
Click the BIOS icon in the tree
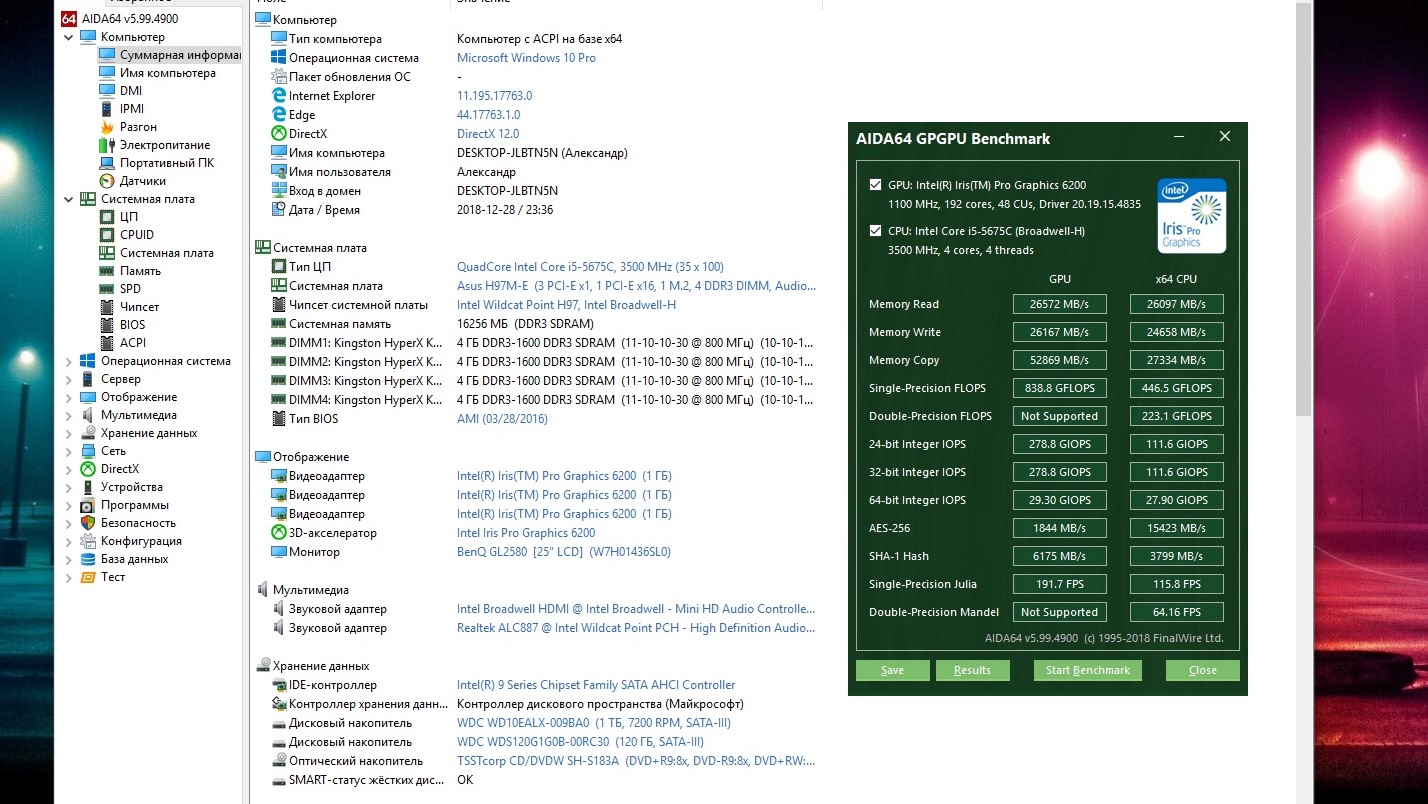pyautogui.click(x=106, y=325)
